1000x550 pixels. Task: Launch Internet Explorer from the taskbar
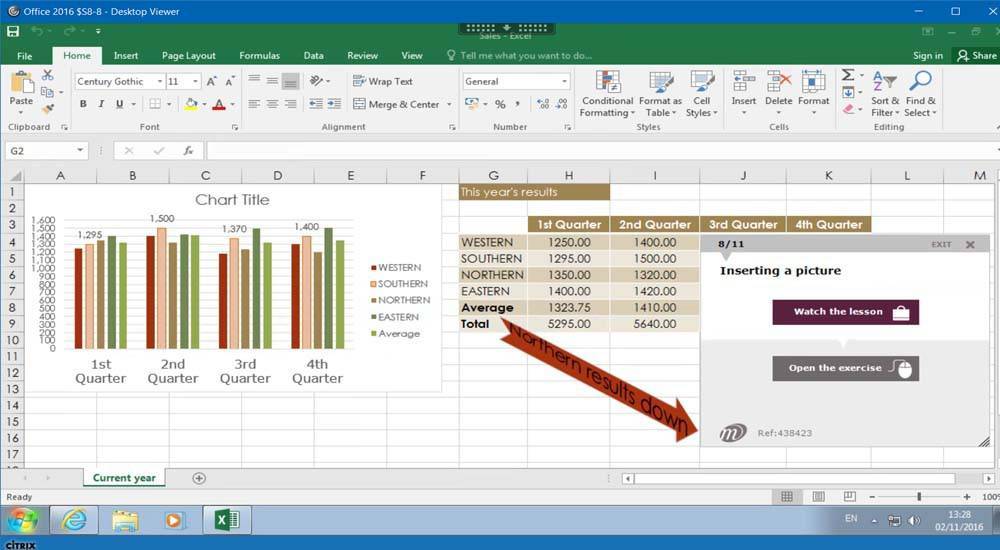(x=73, y=520)
